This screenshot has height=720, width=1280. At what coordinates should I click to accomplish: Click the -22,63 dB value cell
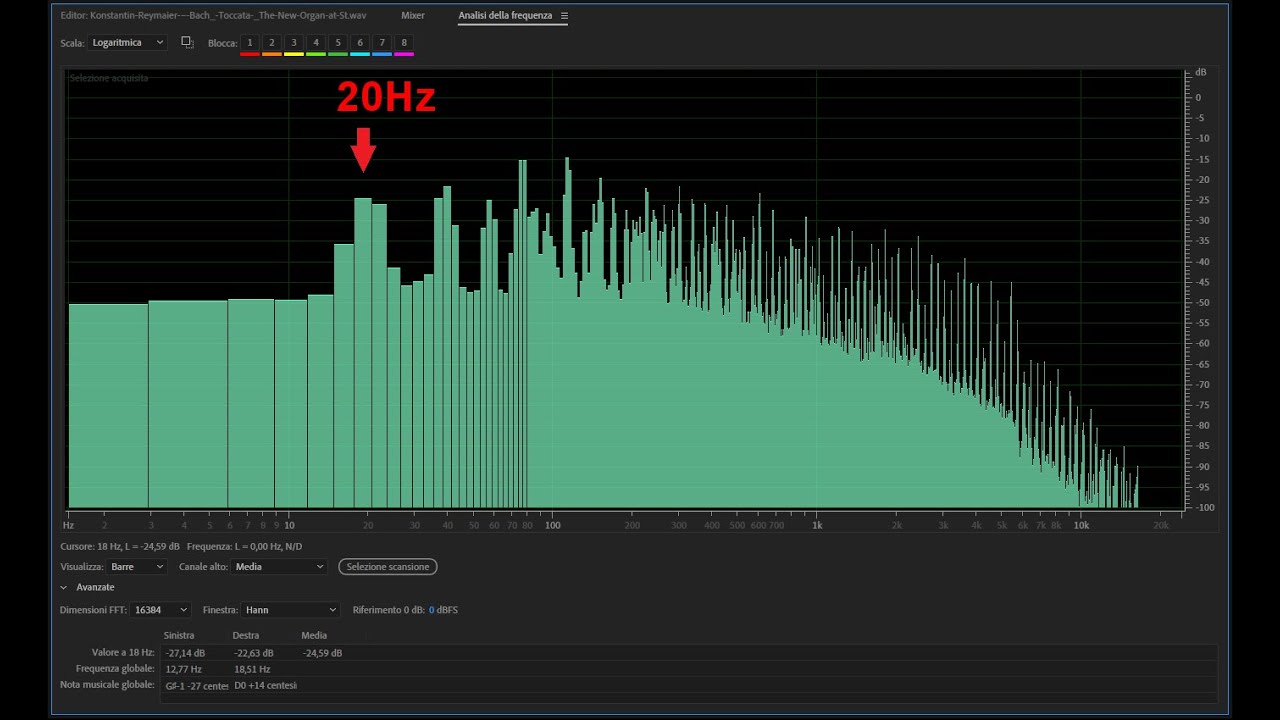(253, 653)
